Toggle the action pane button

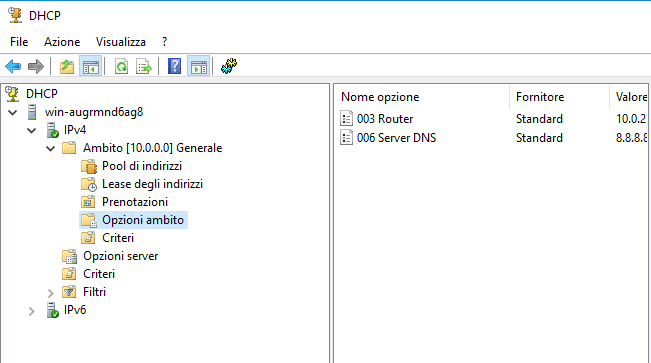coord(198,66)
